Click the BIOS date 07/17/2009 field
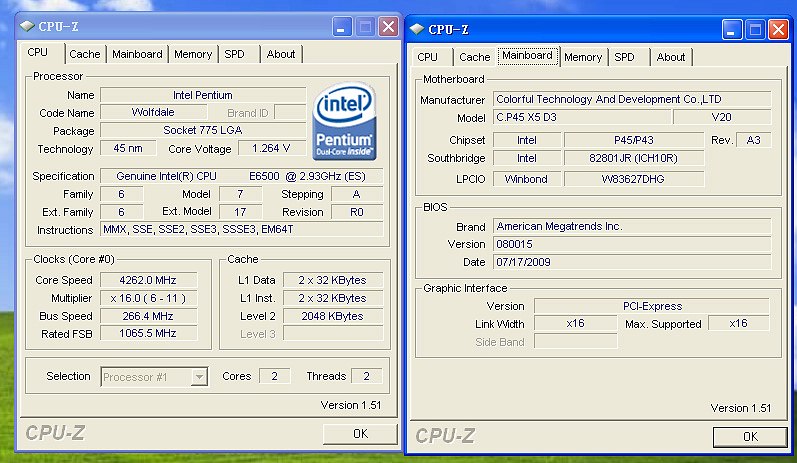The height and width of the screenshot is (463, 797). [632, 262]
